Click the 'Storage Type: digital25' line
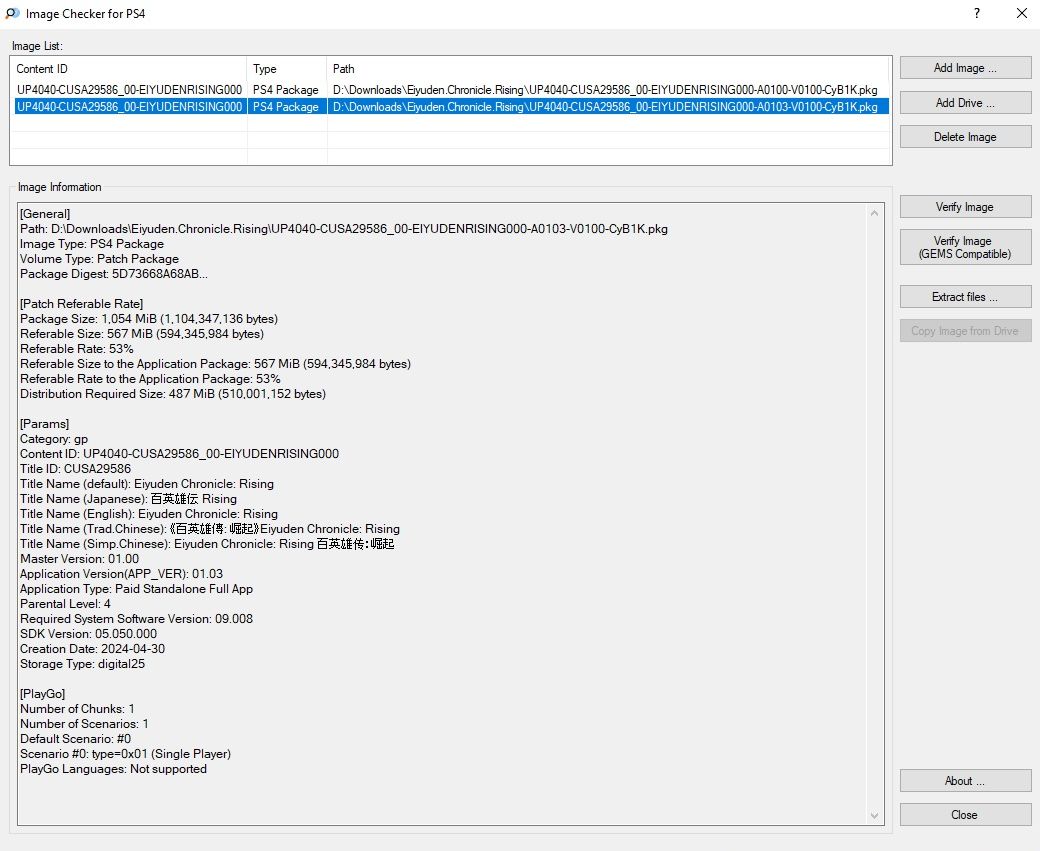 [x=82, y=664]
